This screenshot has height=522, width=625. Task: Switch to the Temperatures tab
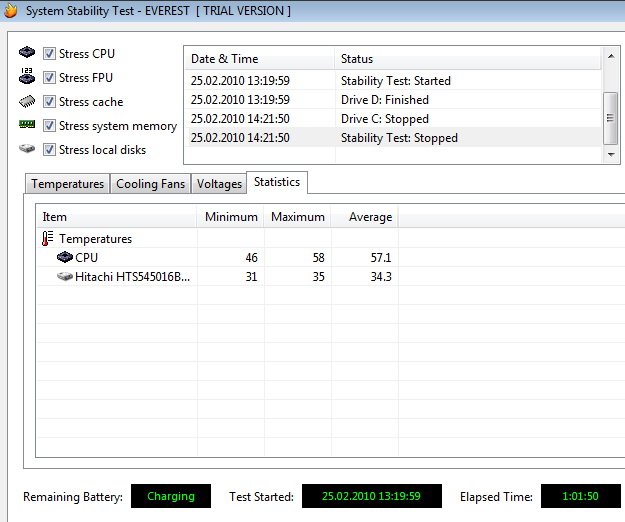pyautogui.click(x=67, y=184)
